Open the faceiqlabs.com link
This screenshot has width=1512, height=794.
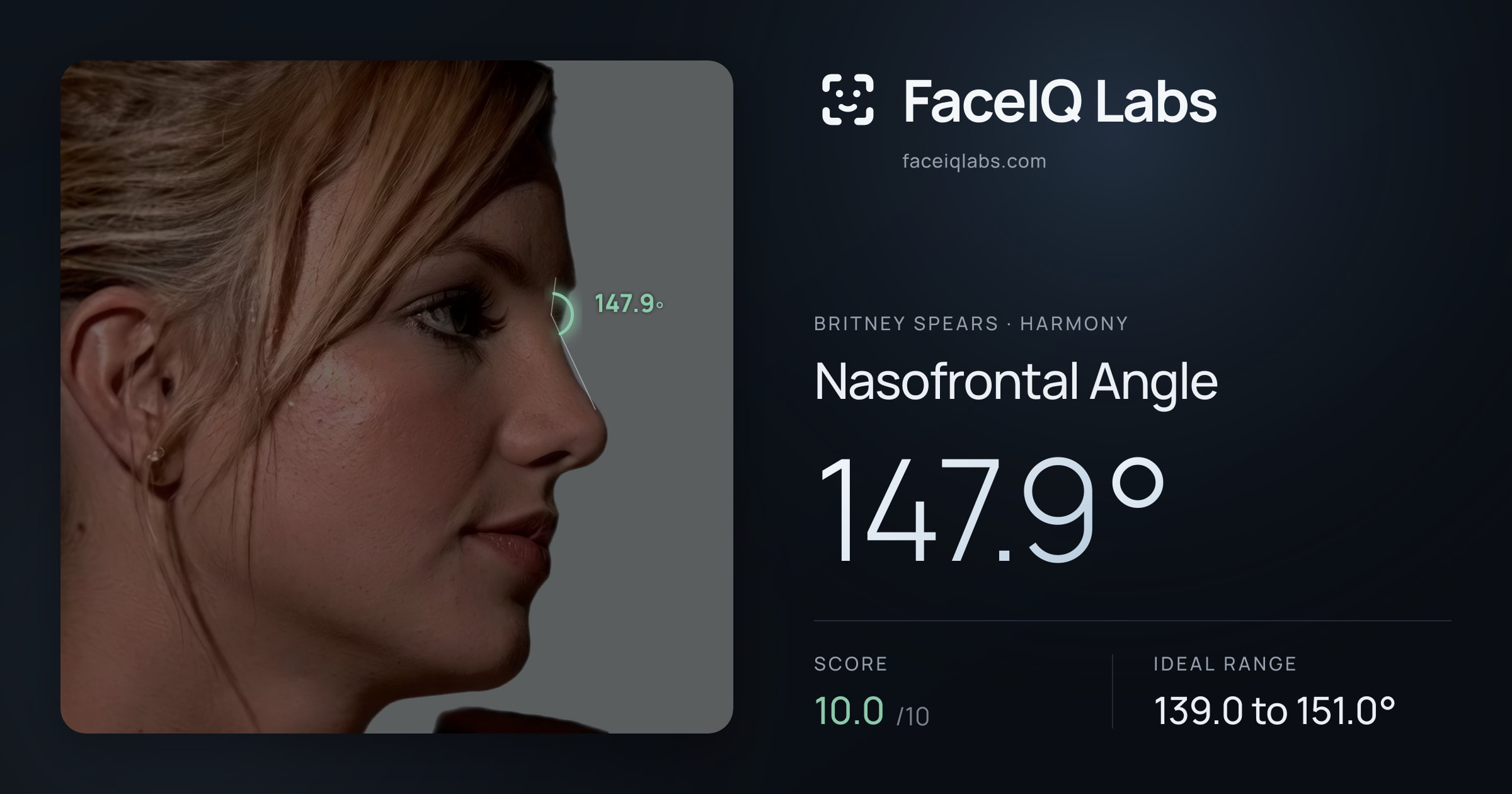pos(974,161)
